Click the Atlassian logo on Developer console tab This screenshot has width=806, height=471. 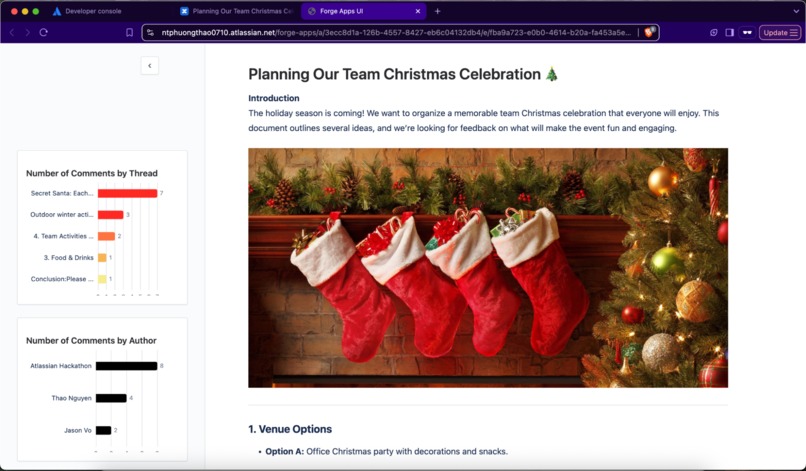pyautogui.click(x=57, y=11)
